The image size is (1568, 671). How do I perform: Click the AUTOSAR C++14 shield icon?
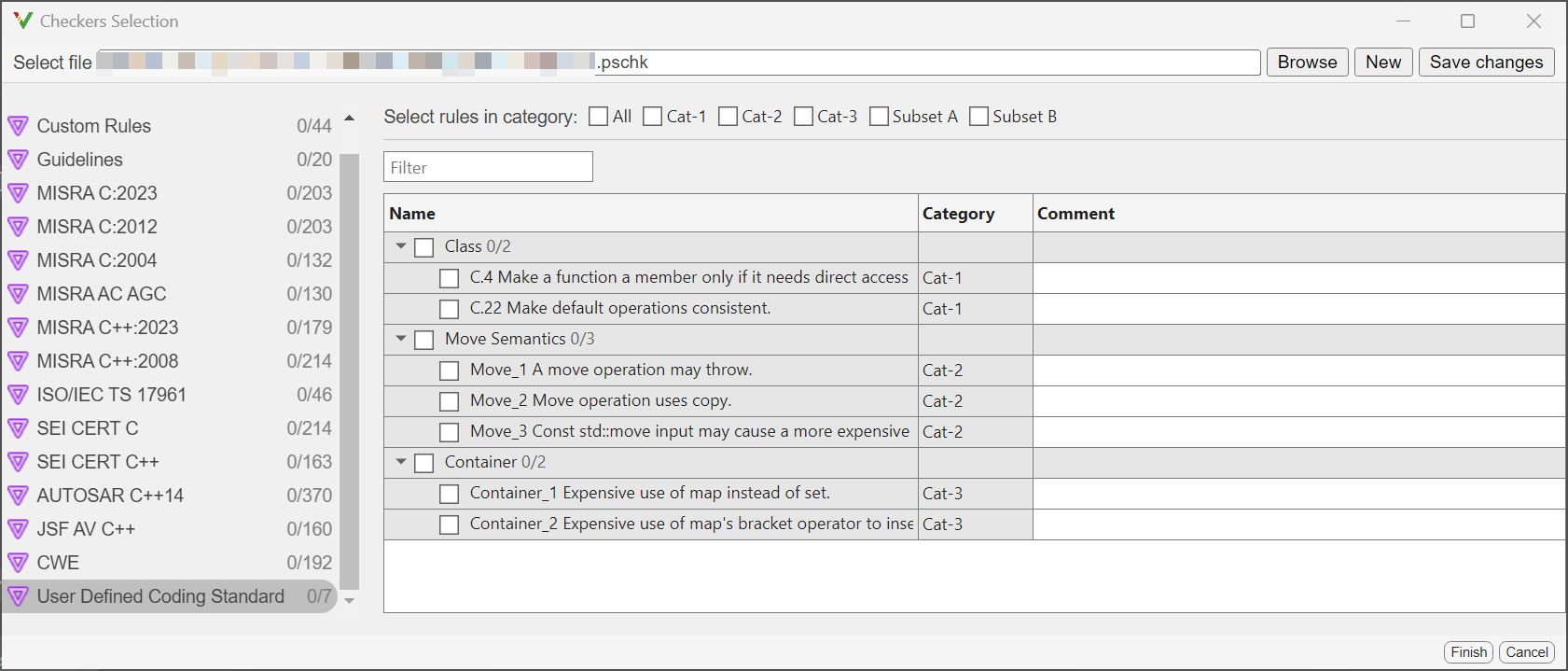[18, 496]
